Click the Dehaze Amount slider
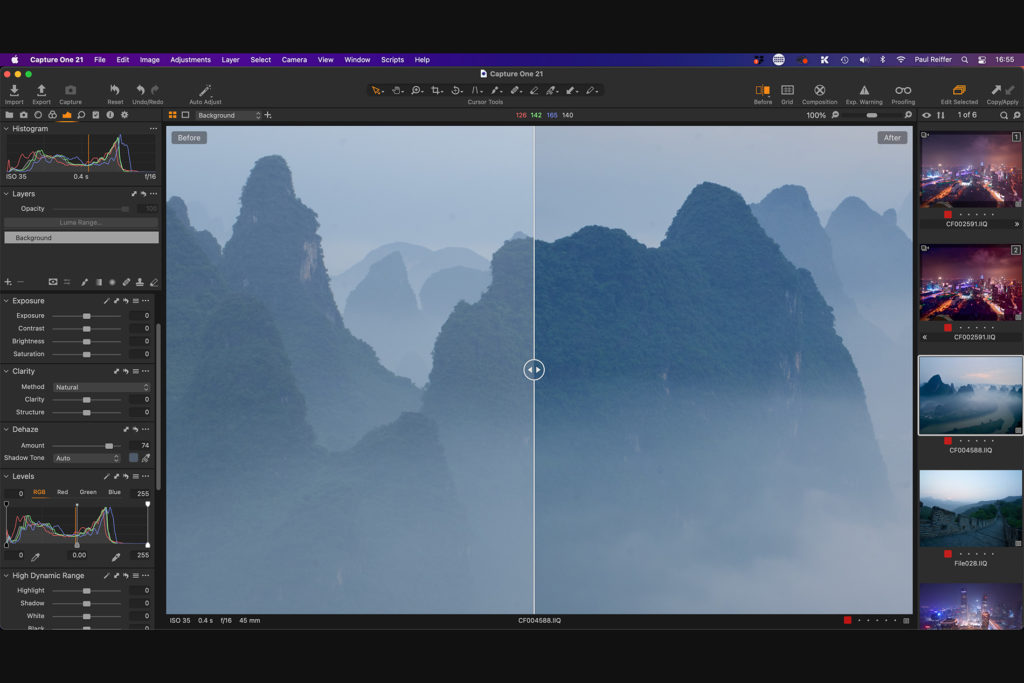This screenshot has height=683, width=1024. pos(87,445)
